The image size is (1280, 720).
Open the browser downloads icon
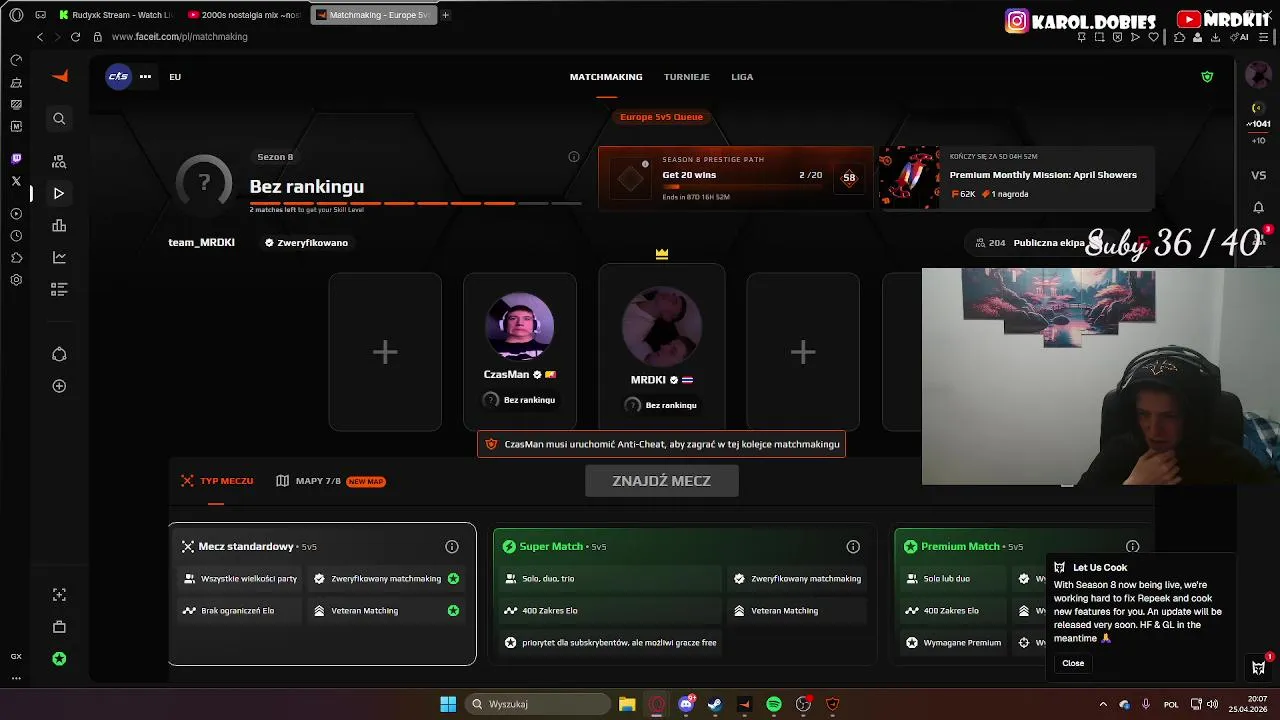(x=1214, y=37)
